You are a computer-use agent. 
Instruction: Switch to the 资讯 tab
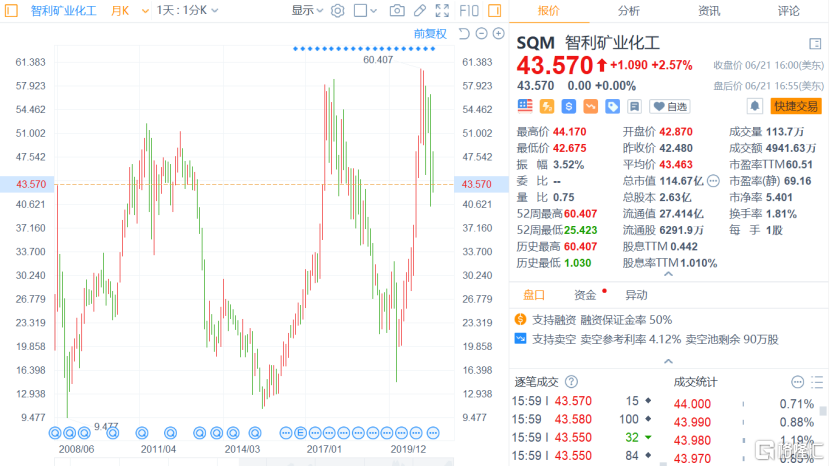(709, 11)
